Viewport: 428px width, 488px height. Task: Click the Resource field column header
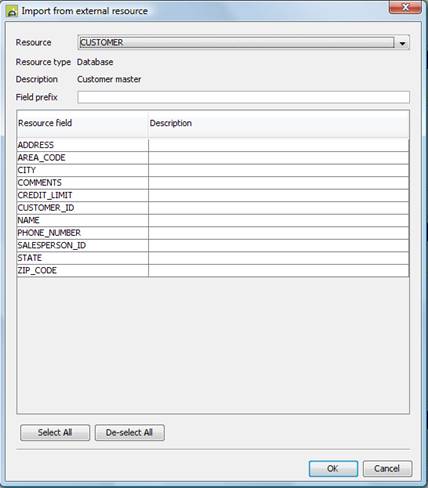pos(82,124)
